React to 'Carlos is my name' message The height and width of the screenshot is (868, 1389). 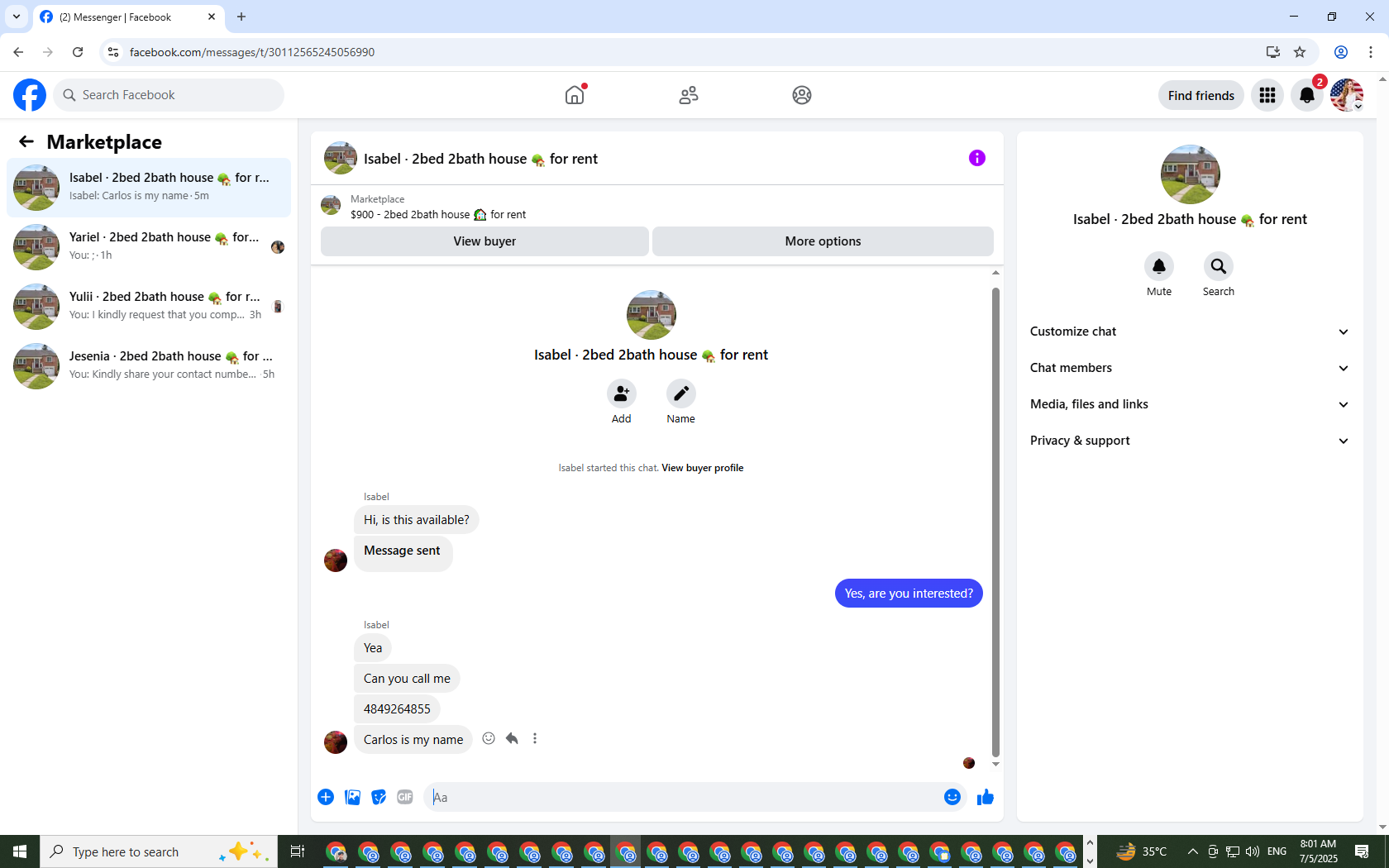(x=489, y=738)
